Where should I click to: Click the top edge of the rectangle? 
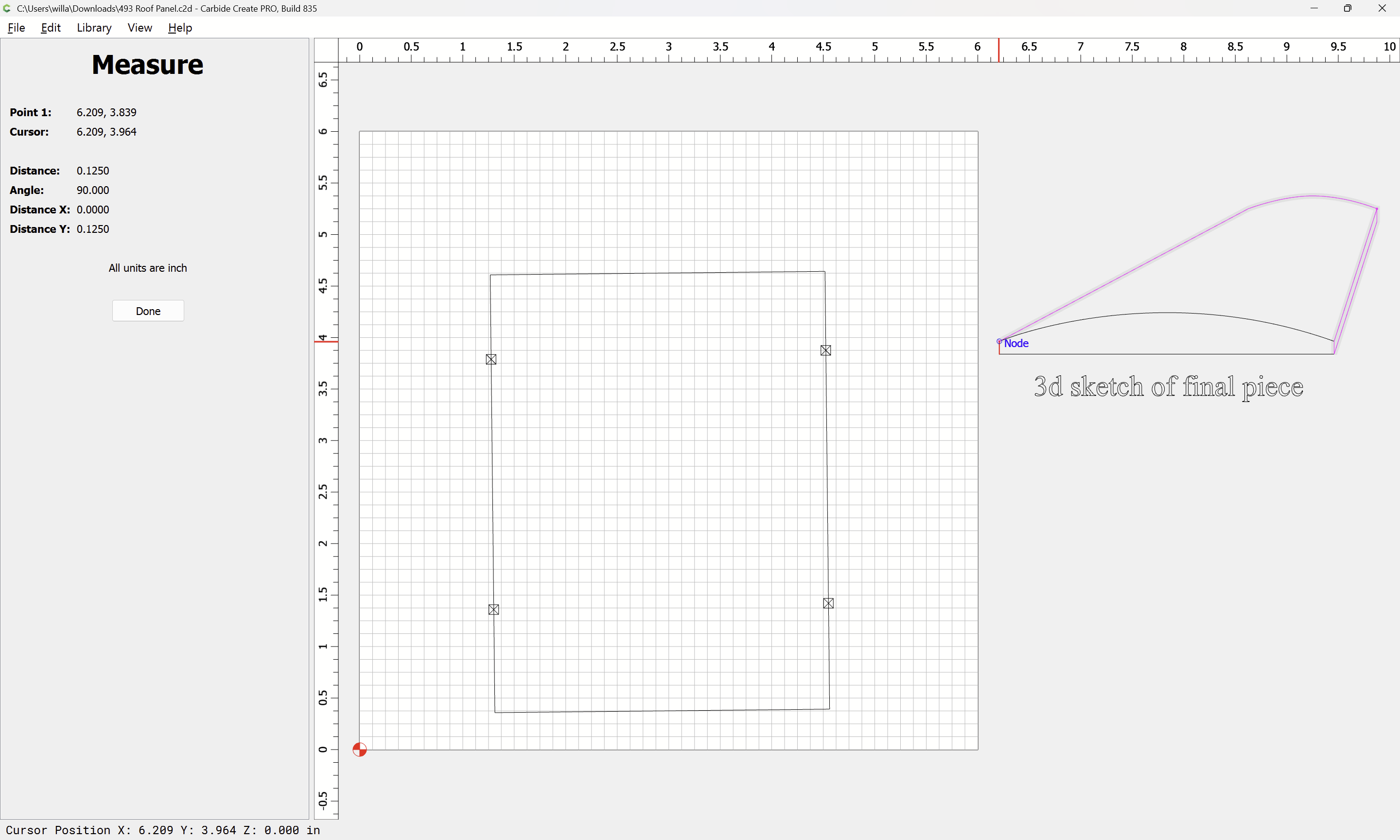tap(656, 273)
